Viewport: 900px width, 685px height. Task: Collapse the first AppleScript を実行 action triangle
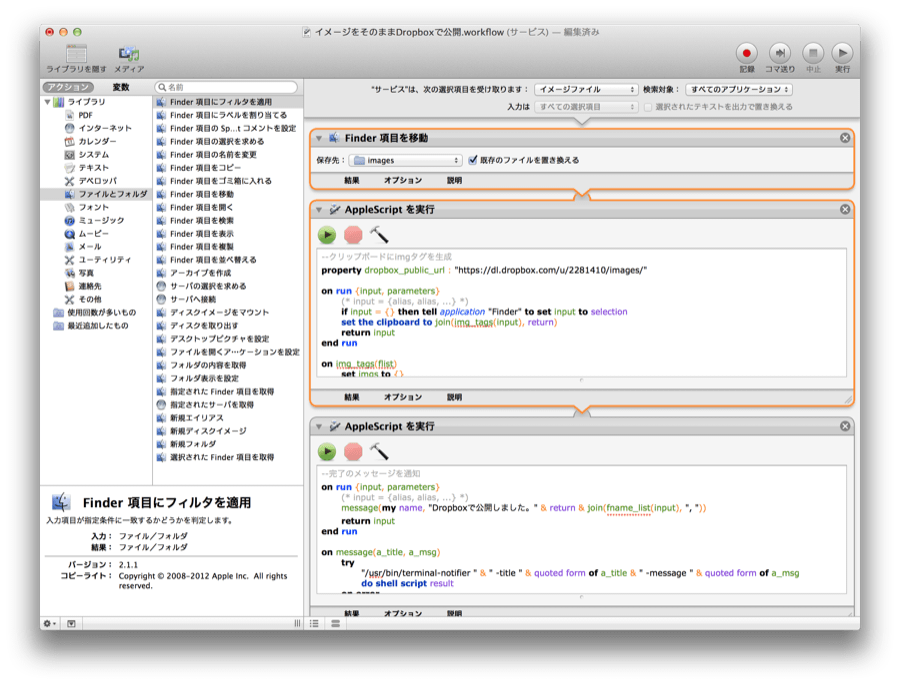(319, 210)
